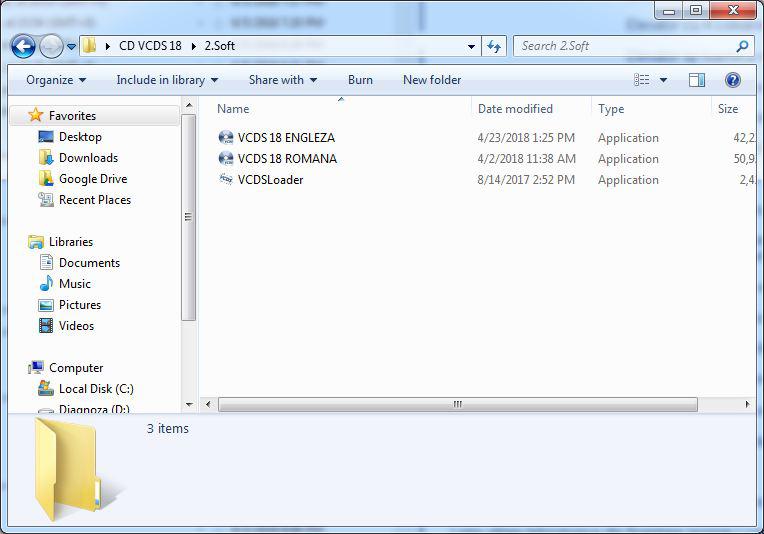Select 2.Soft in the address breadcrumb

click(220, 46)
